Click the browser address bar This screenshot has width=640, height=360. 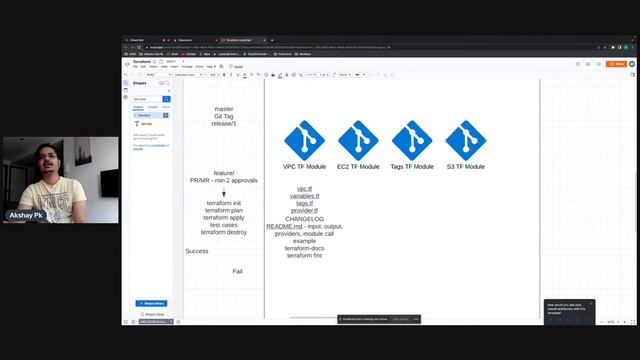tap(367, 47)
